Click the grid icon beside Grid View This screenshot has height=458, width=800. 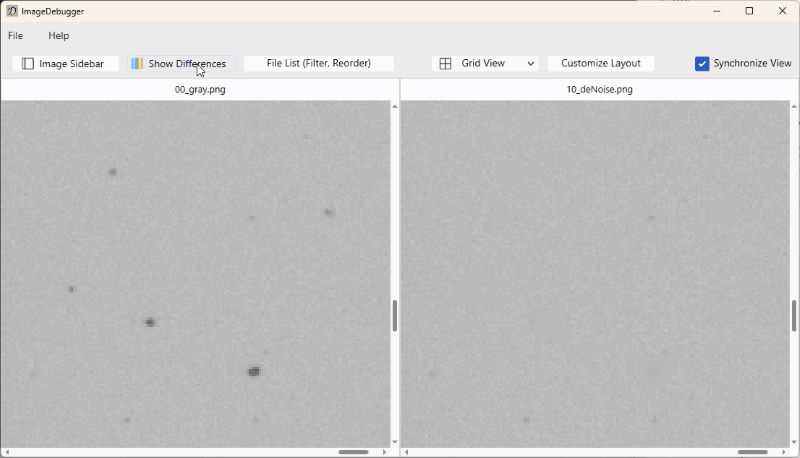pyautogui.click(x=446, y=64)
